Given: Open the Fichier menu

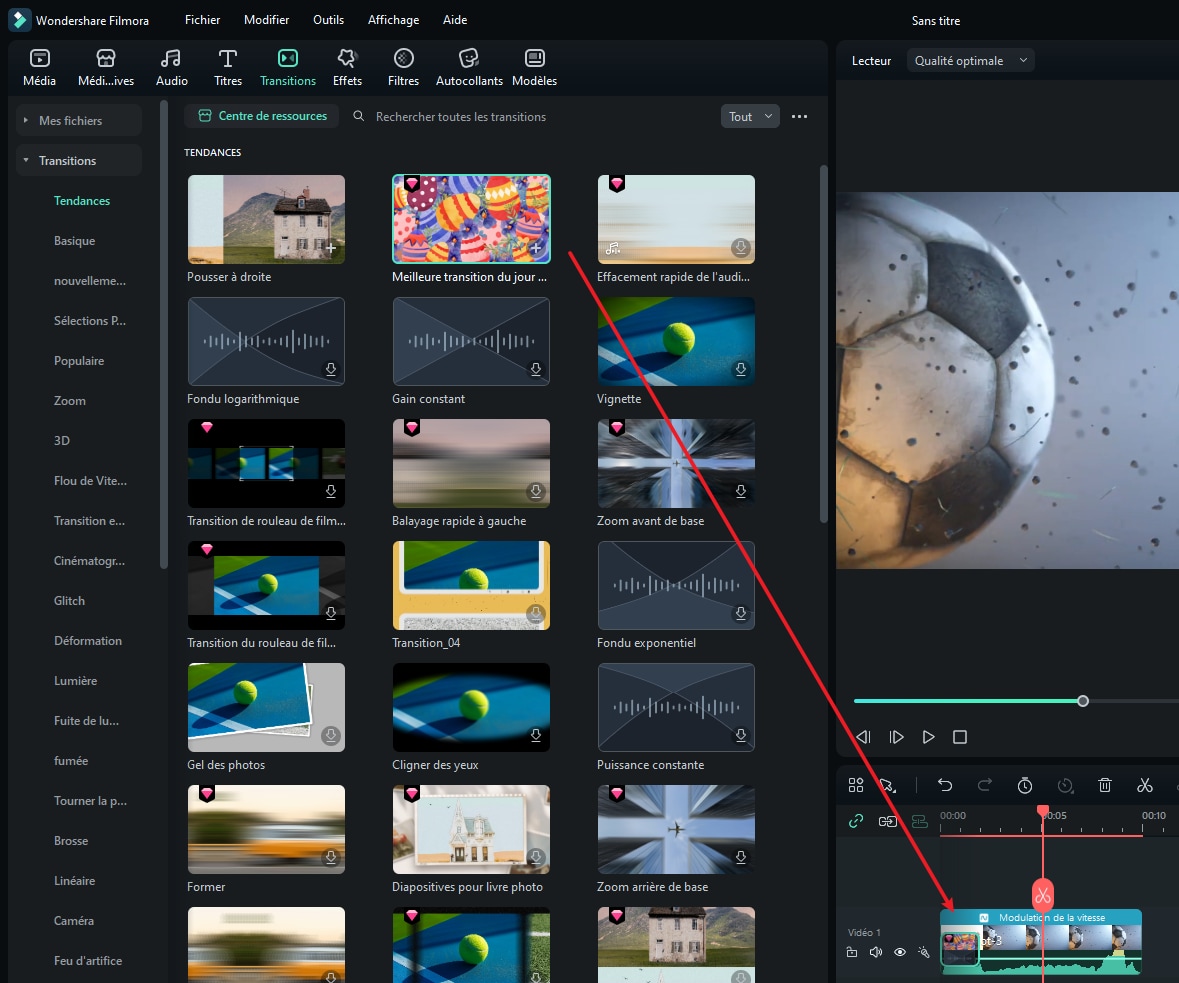Looking at the screenshot, I should 202,20.
